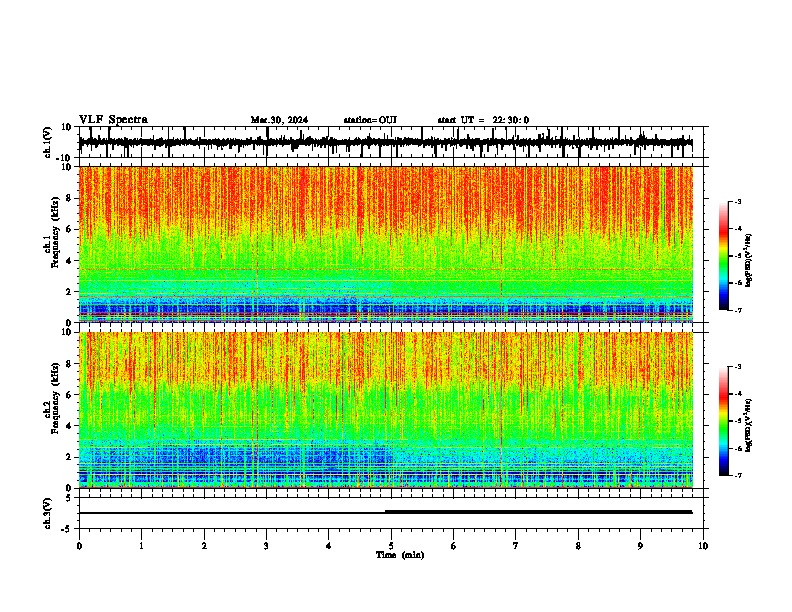
Task: Select the "start UT = 22:30:0" text
Action: [483, 120]
